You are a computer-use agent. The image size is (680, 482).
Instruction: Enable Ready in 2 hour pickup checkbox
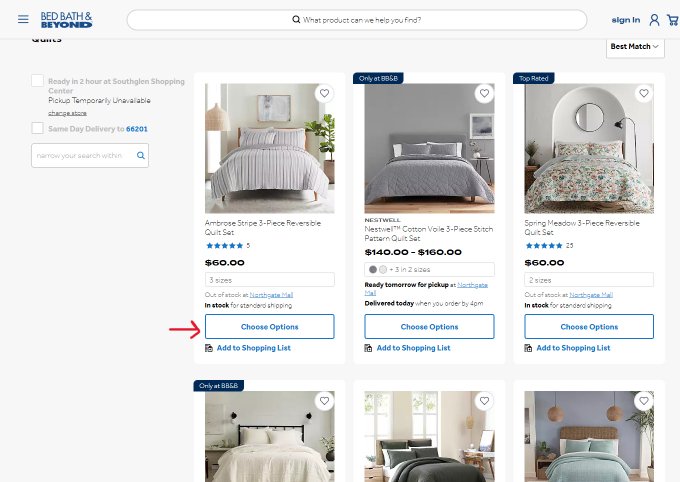point(37,81)
